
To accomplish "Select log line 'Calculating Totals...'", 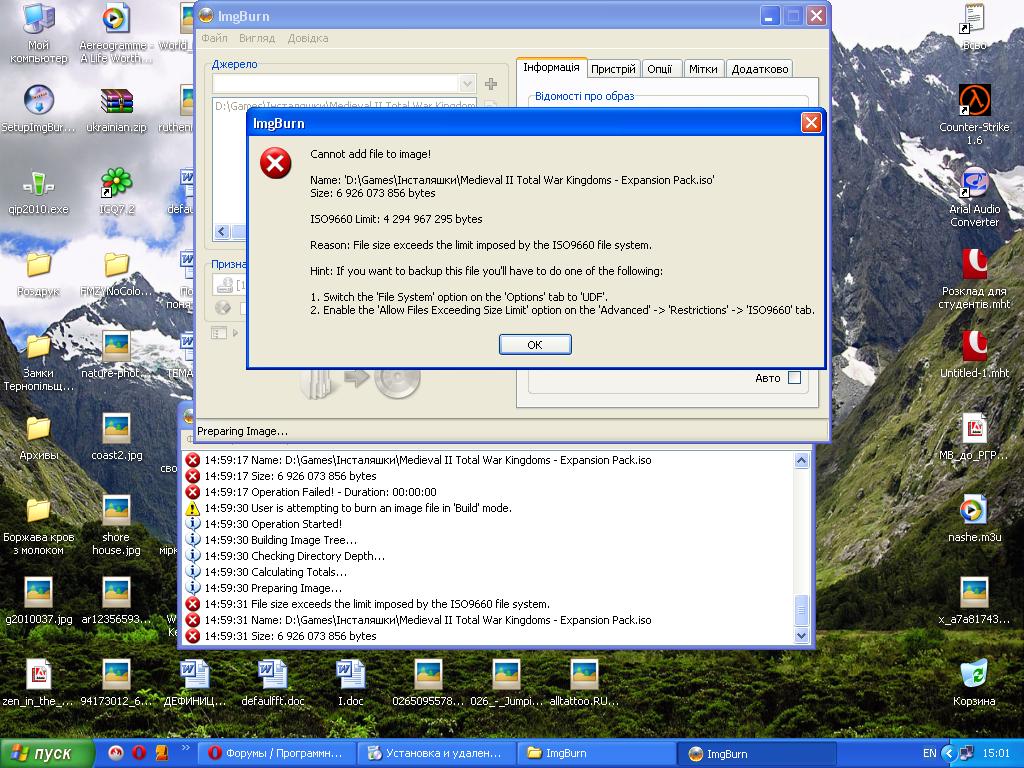I will (276, 572).
